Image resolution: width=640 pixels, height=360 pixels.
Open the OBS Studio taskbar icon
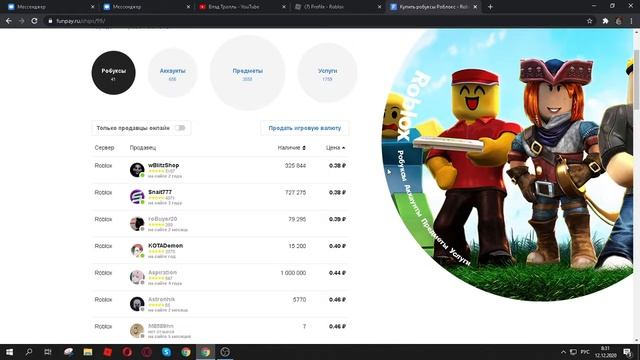pyautogui.click(x=225, y=352)
